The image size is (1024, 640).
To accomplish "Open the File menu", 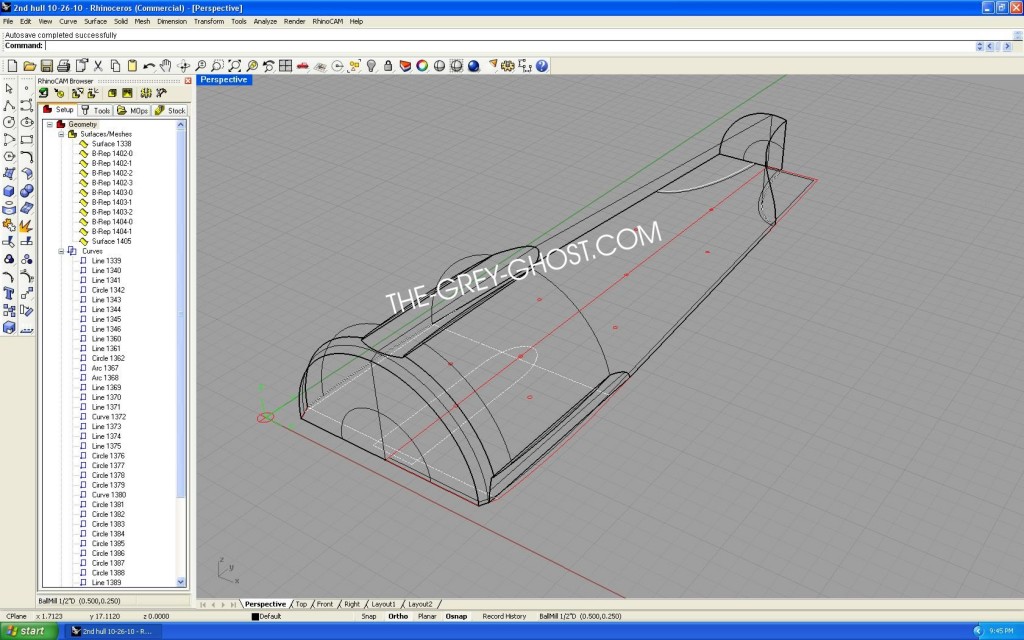I will pyautogui.click(x=8, y=22).
